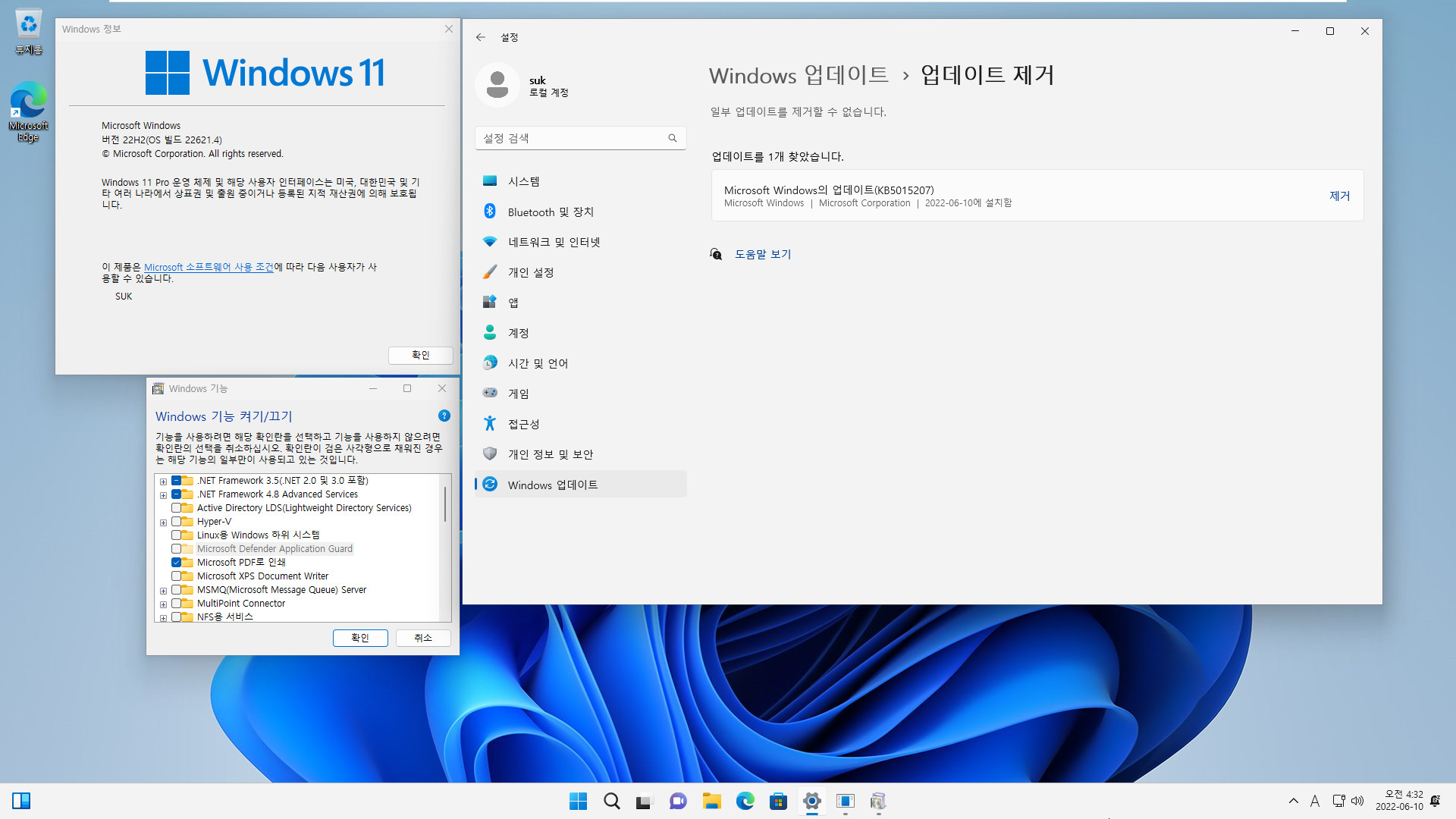Expand the MSMQ Server tree node
Image resolution: width=1456 pixels, height=819 pixels.
pos(163,591)
